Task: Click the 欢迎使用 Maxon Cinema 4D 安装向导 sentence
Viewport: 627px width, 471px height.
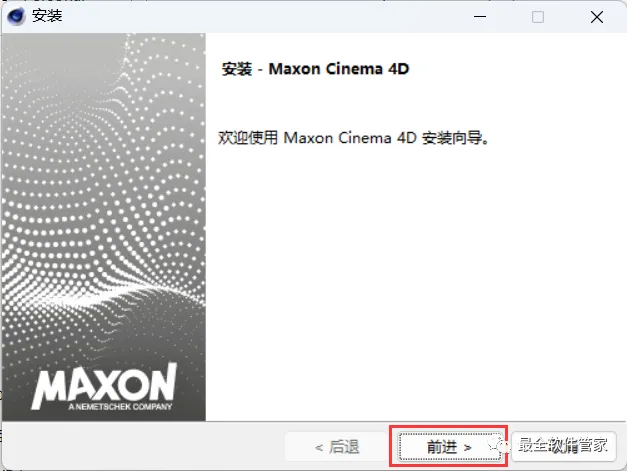Action: tap(353, 138)
